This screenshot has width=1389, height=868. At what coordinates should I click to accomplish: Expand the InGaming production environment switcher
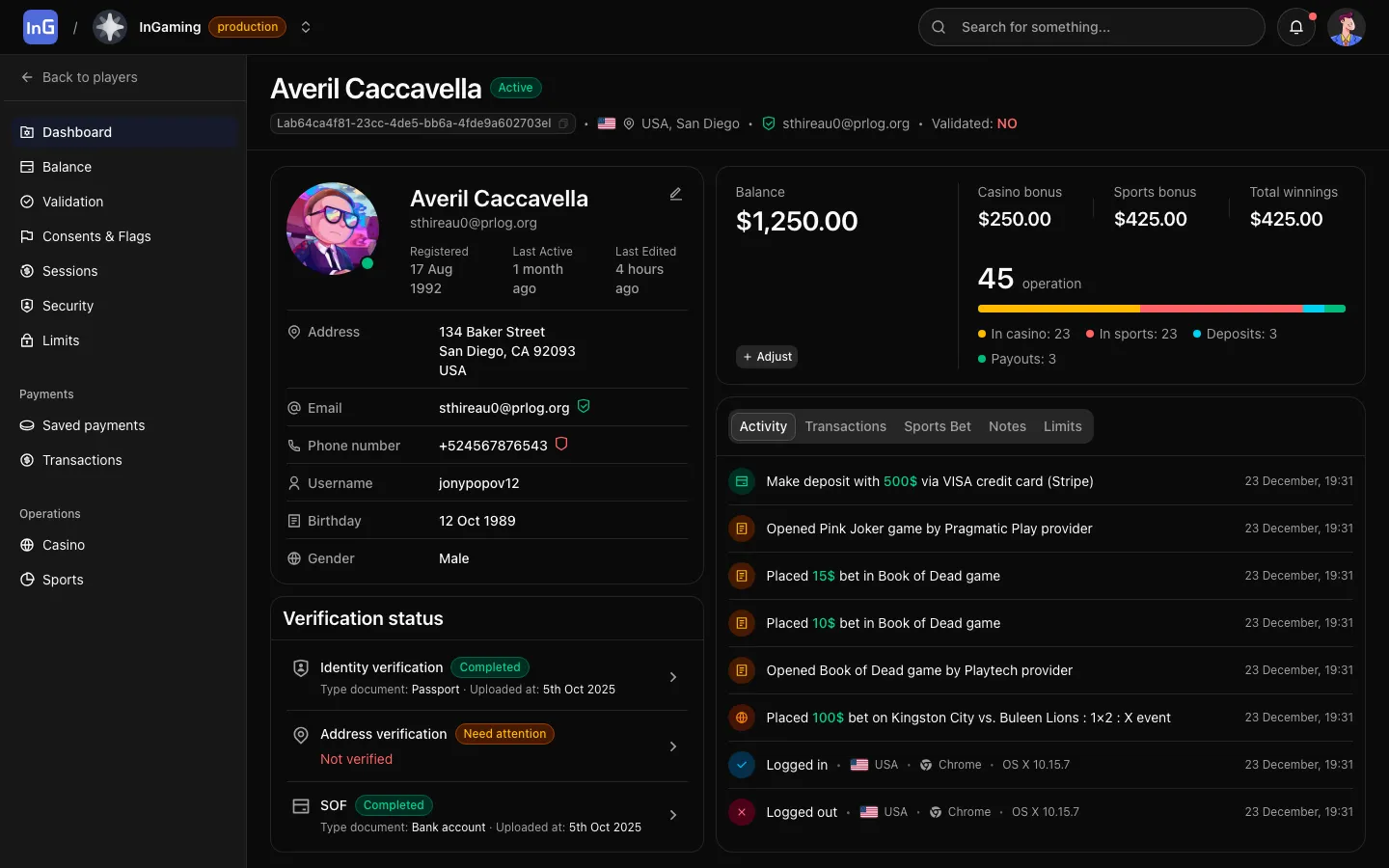[306, 27]
